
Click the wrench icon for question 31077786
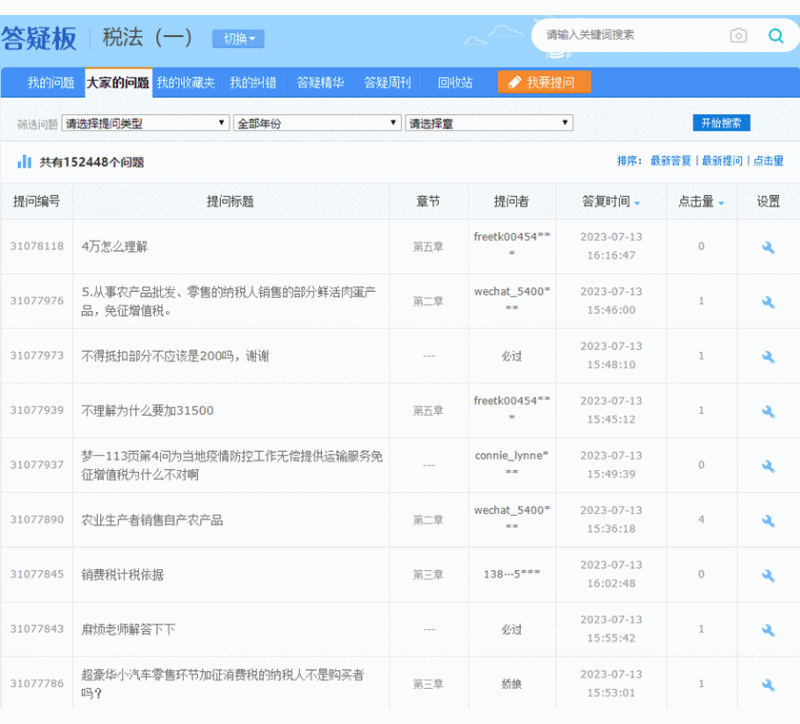coord(767,684)
